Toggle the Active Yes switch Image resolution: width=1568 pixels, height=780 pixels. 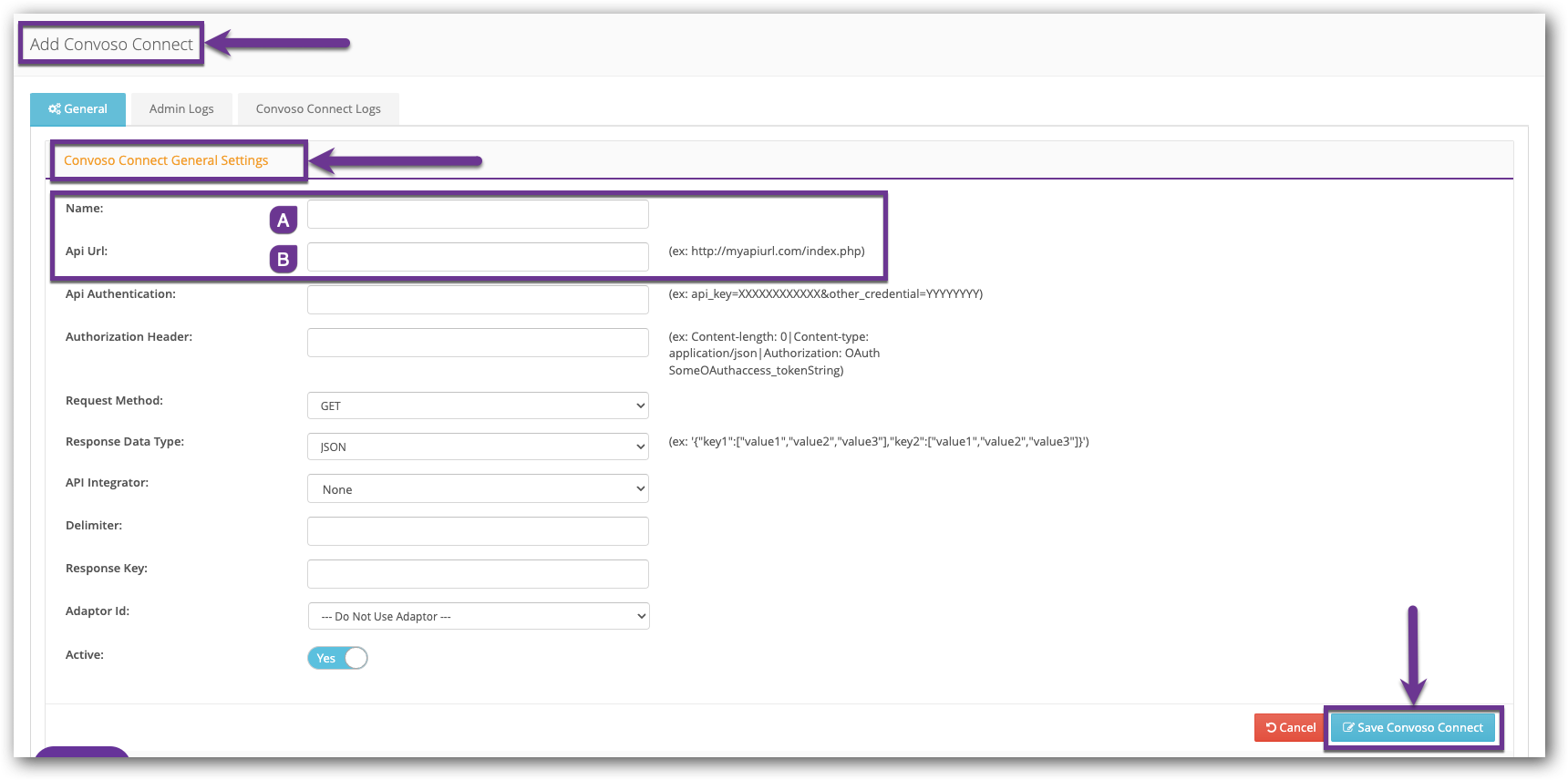coord(337,658)
